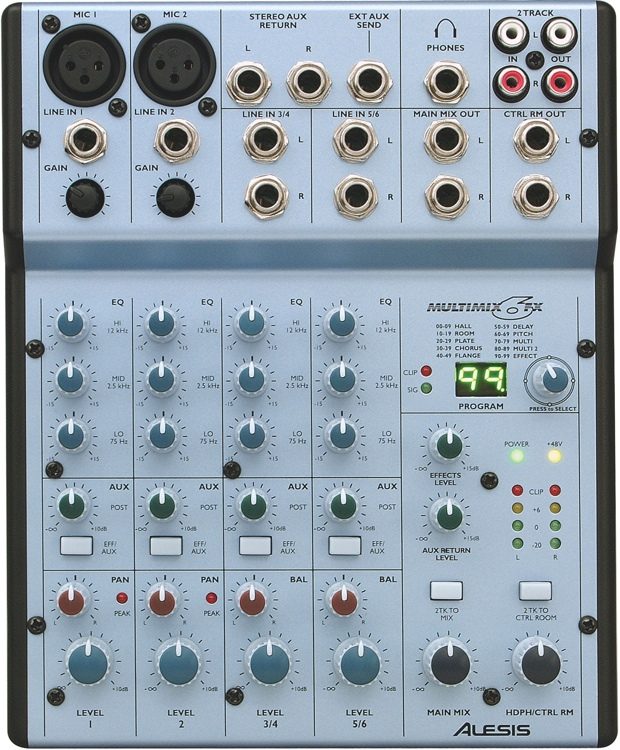Click channel 5/6 AUX send knob
The image size is (620, 750).
click(x=343, y=506)
